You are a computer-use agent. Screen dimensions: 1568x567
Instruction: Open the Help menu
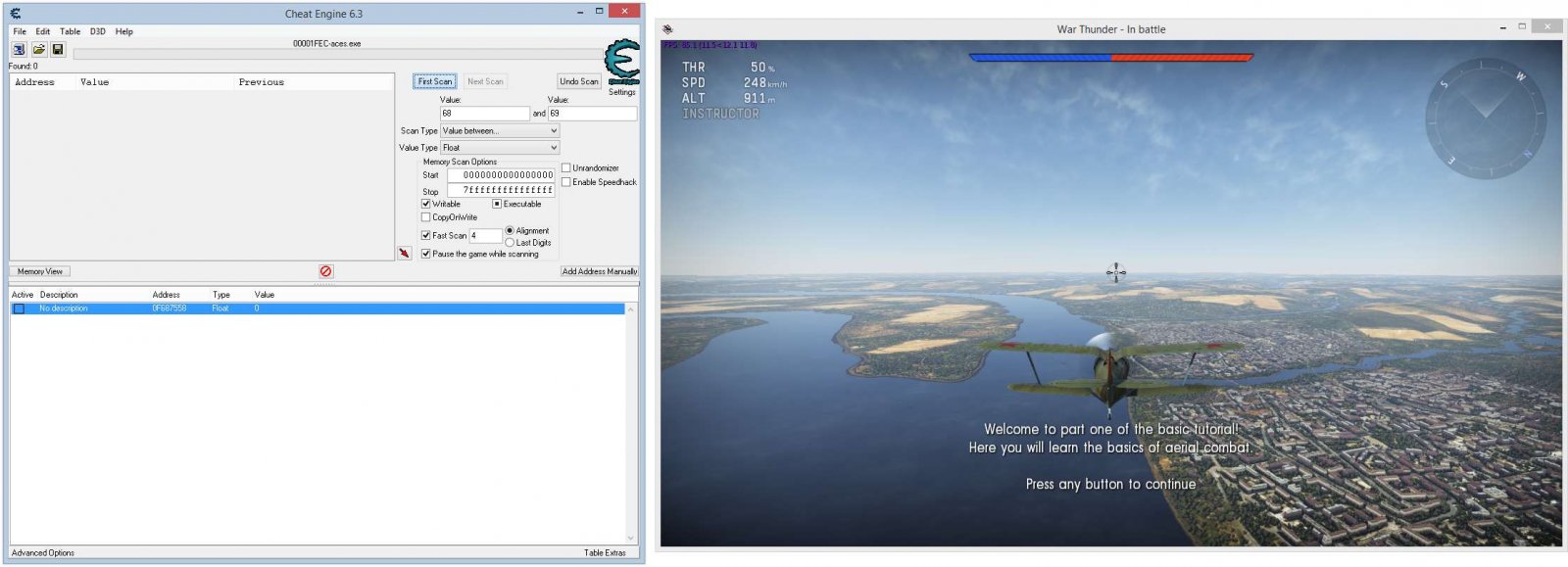click(x=124, y=31)
